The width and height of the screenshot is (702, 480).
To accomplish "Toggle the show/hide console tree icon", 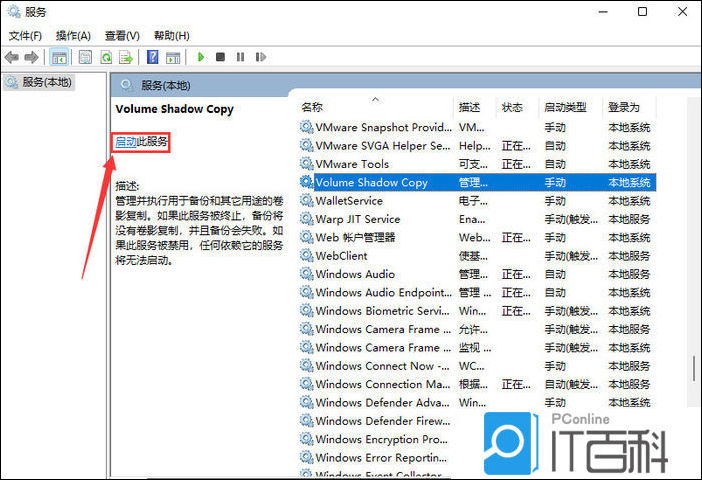I will (59, 57).
